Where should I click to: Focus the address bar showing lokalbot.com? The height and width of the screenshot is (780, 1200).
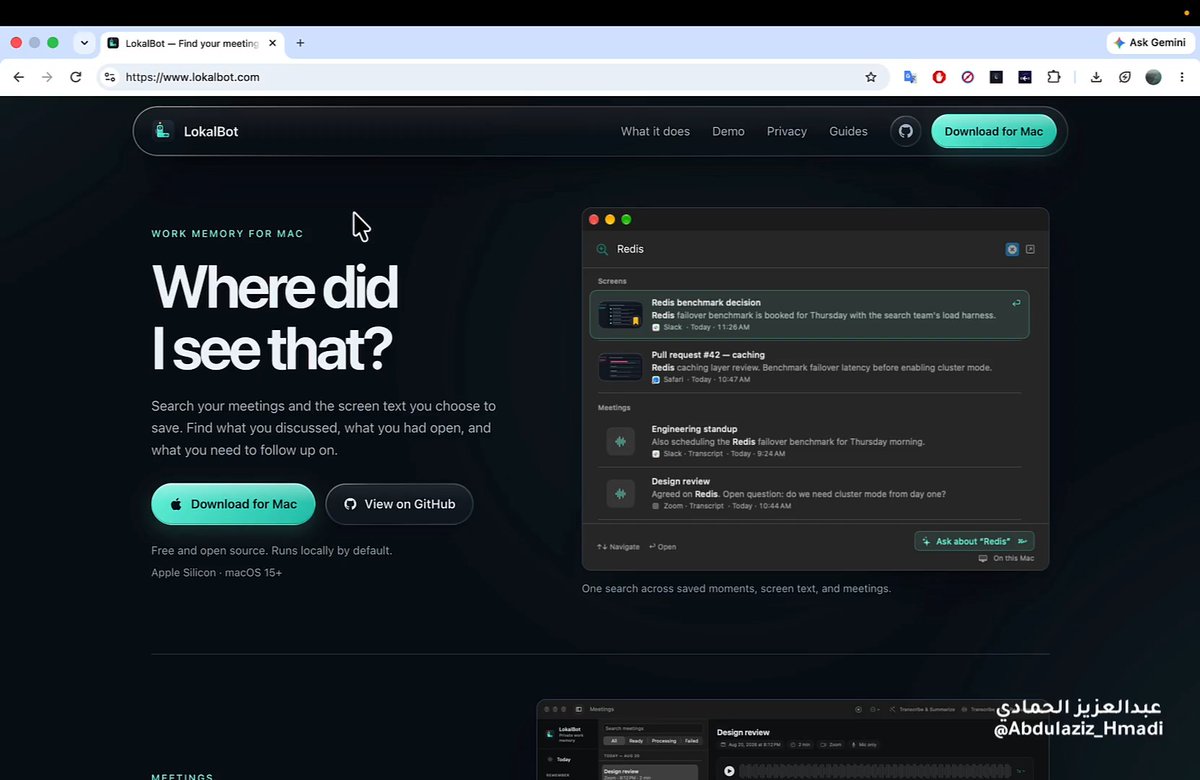(490, 77)
